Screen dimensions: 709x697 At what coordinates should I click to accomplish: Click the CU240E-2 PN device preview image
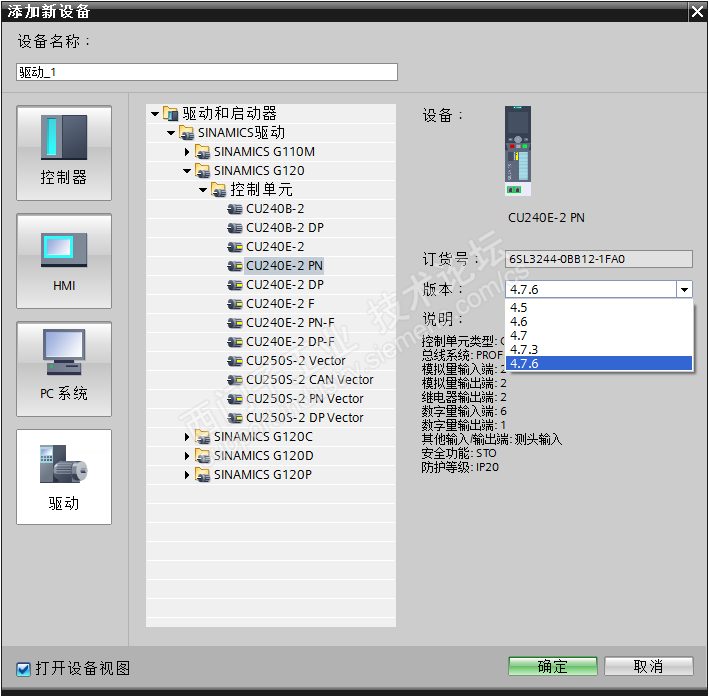pos(518,151)
